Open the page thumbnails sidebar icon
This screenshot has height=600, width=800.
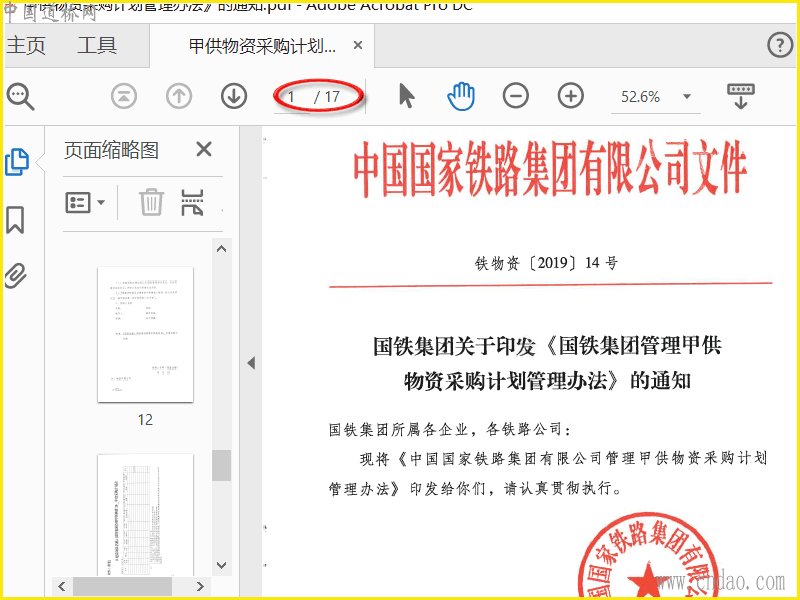click(x=17, y=162)
